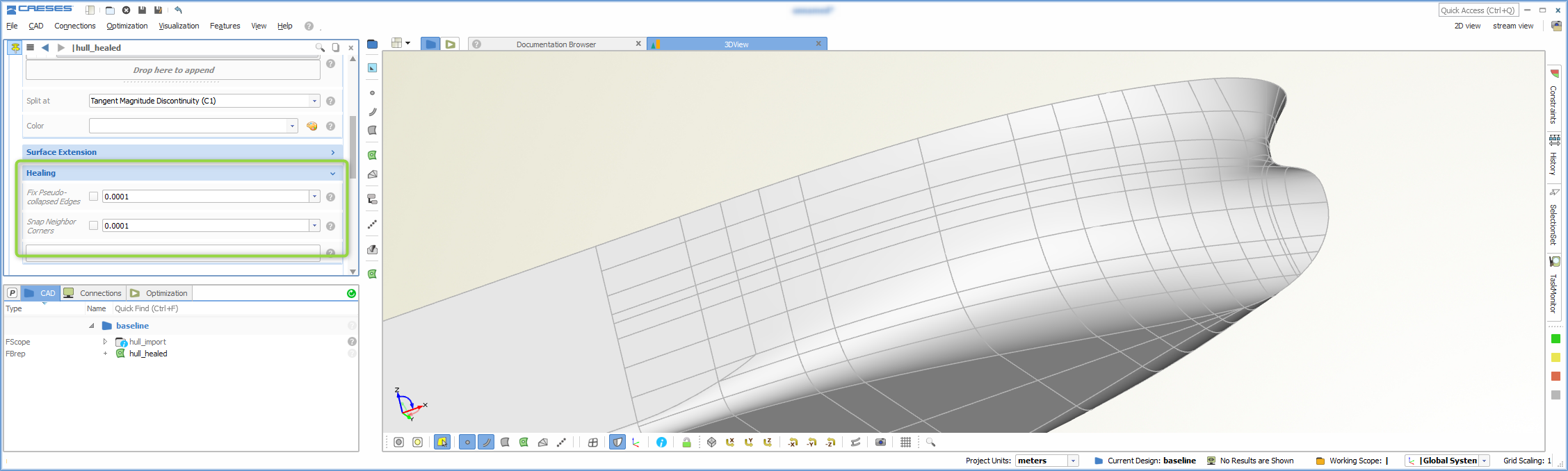Viewport: 1568px width, 471px height.
Task: Click the 2D view button
Action: pyautogui.click(x=1467, y=26)
